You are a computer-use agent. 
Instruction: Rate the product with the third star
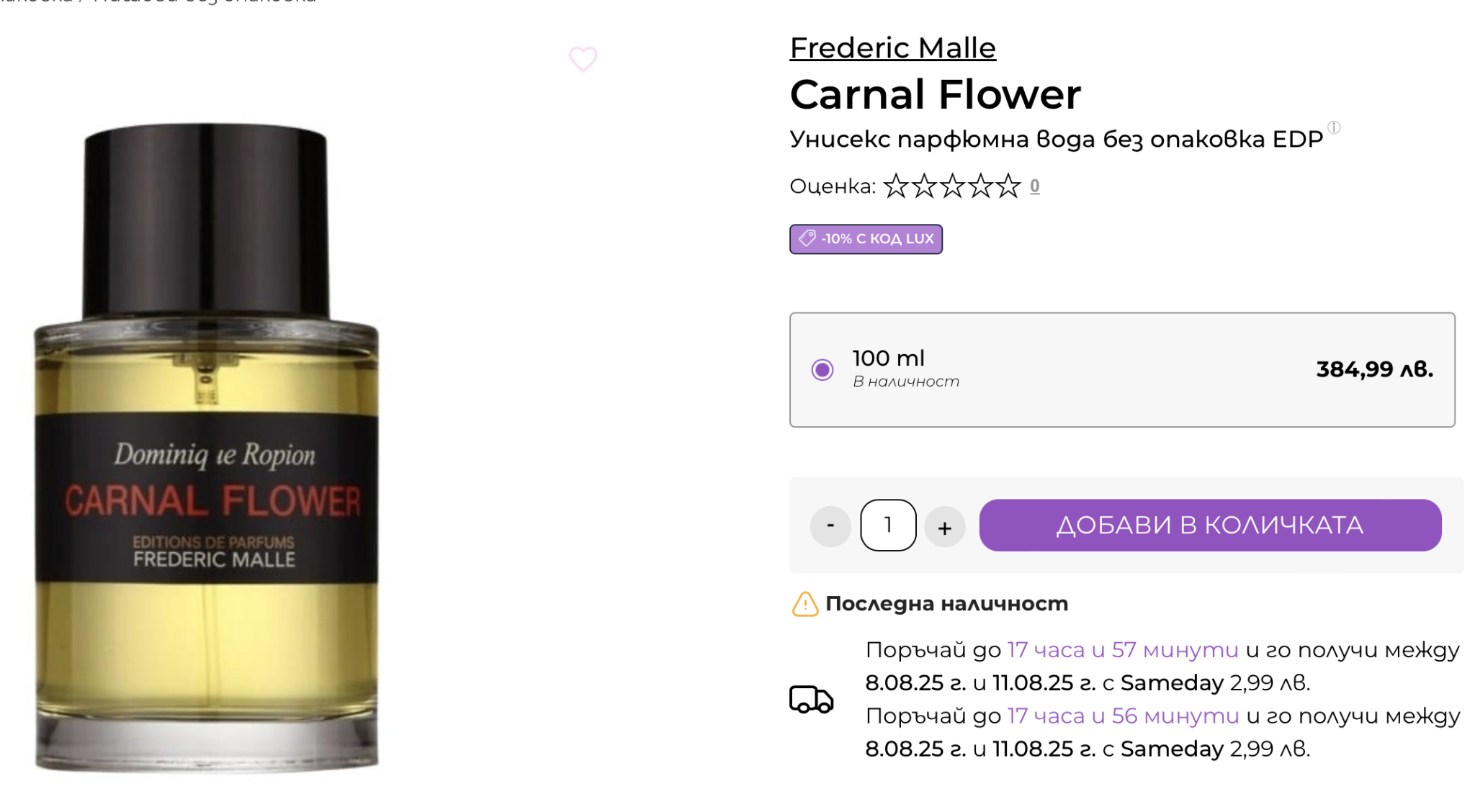coord(952,186)
